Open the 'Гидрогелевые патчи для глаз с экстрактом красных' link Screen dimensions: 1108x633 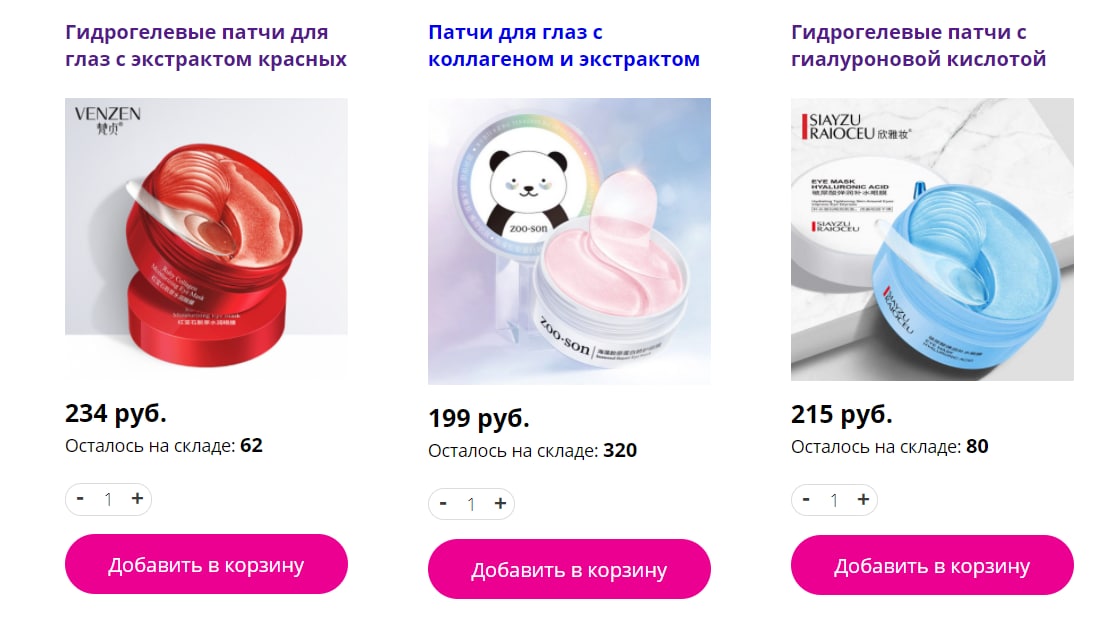206,45
